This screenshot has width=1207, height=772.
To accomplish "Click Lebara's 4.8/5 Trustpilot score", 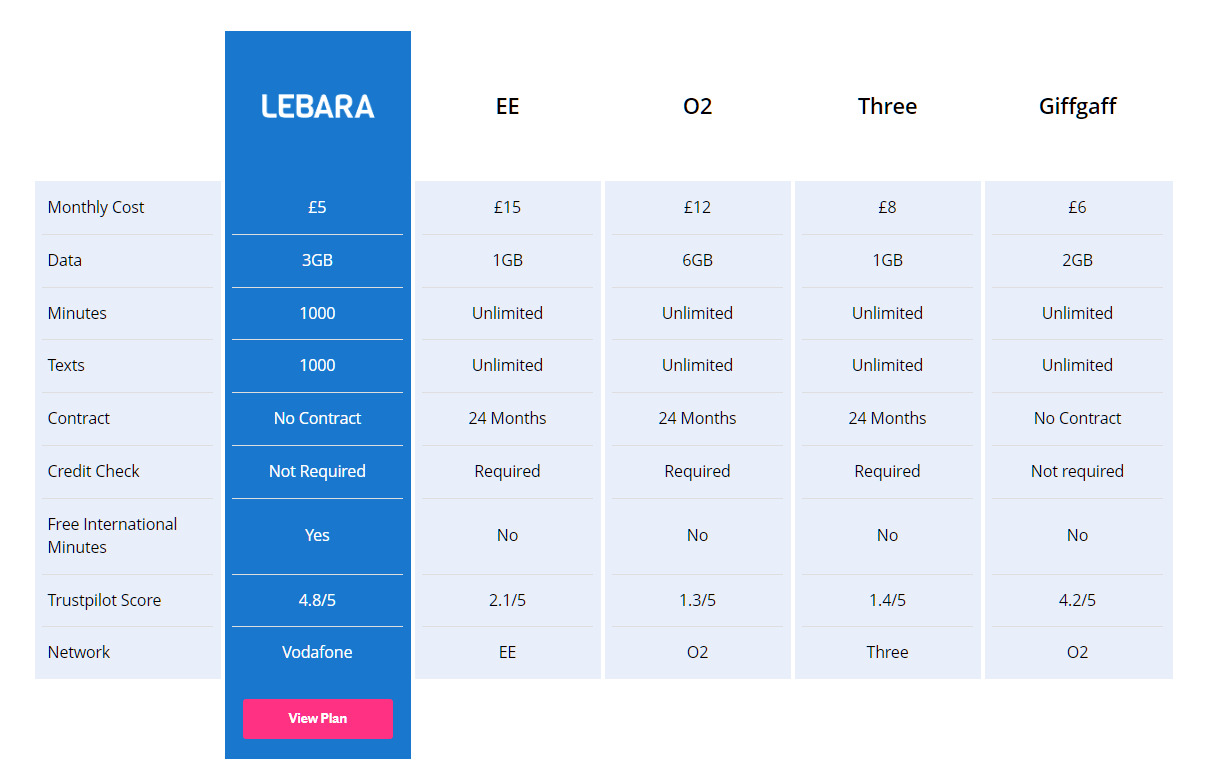I will pyautogui.click(x=317, y=600).
